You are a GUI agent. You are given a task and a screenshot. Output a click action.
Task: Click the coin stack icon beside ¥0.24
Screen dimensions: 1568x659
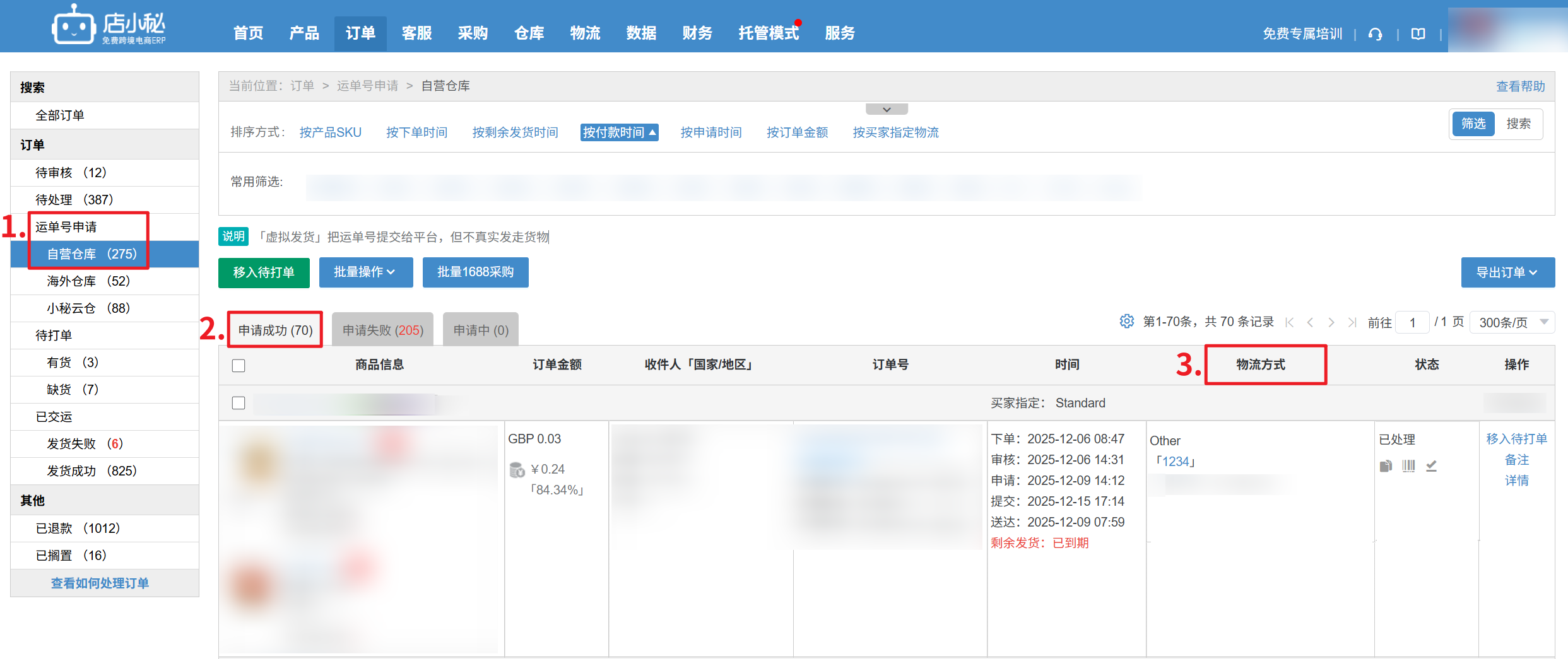[x=517, y=470]
